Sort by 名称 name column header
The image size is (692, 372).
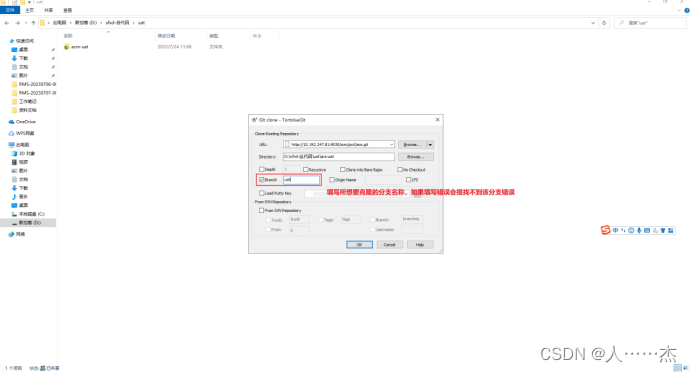[x=68, y=36]
